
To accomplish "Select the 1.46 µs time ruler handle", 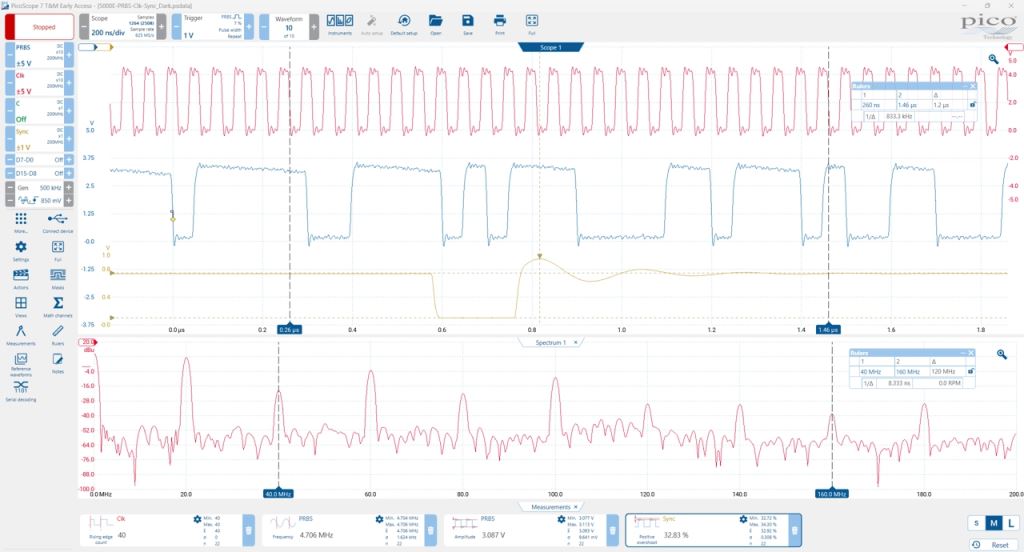I will coord(828,330).
